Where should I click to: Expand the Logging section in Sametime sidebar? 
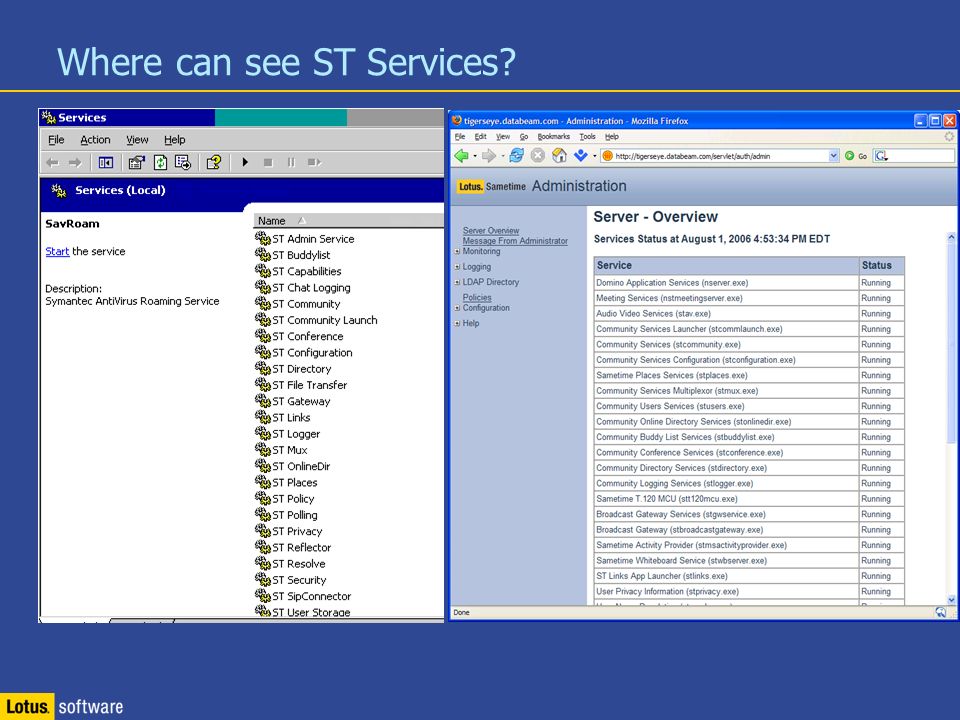click(x=457, y=267)
